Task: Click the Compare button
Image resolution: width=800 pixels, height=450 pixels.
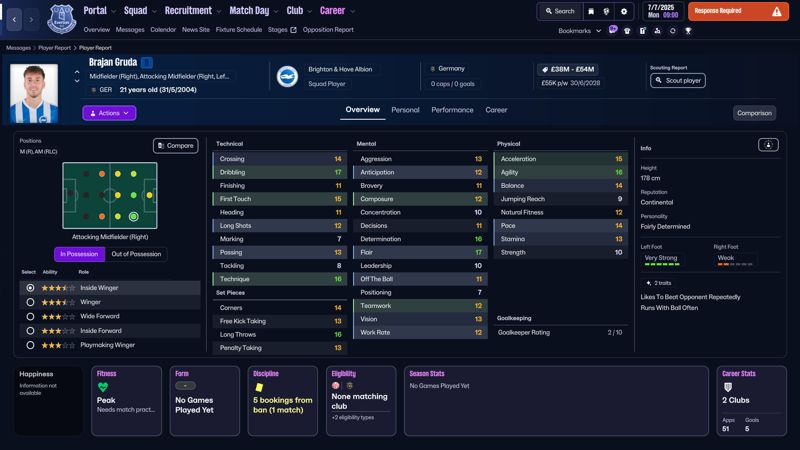Action: pos(176,145)
